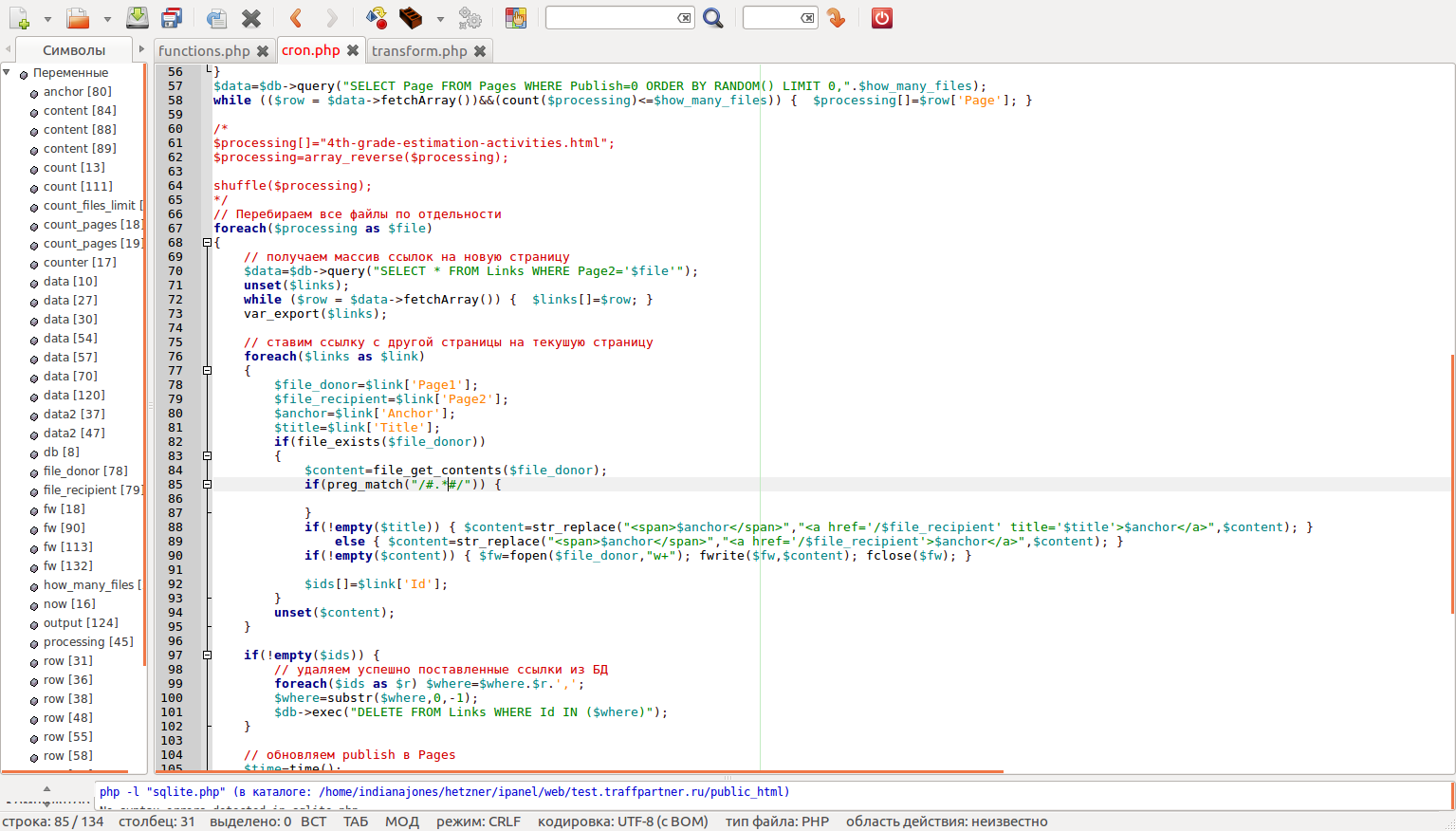Click the symbols sidebar vertical scrollbar

point(144,365)
